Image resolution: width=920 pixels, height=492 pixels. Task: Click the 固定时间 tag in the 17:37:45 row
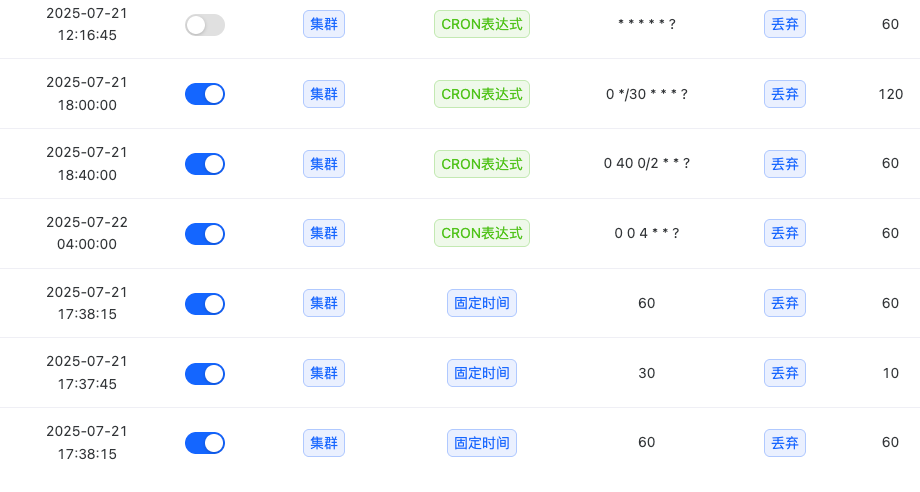pyautogui.click(x=482, y=373)
